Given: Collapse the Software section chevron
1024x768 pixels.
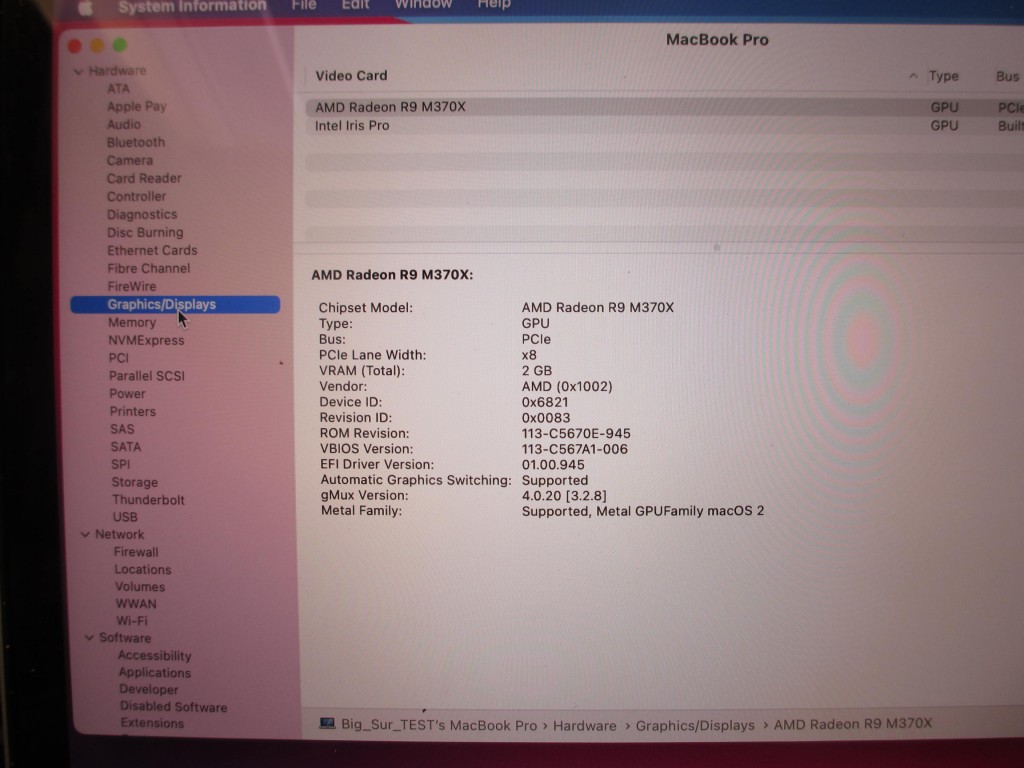Looking at the screenshot, I should click(x=89, y=637).
